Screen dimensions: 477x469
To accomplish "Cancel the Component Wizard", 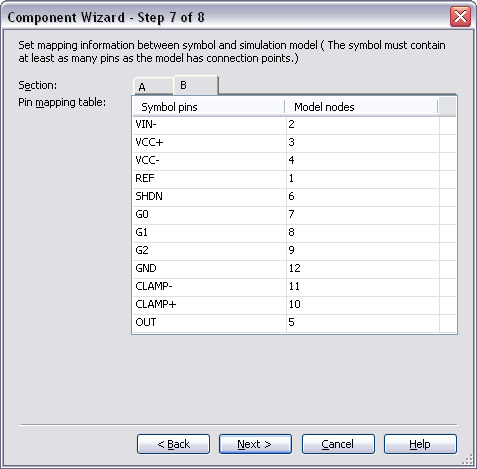I will pos(338,444).
